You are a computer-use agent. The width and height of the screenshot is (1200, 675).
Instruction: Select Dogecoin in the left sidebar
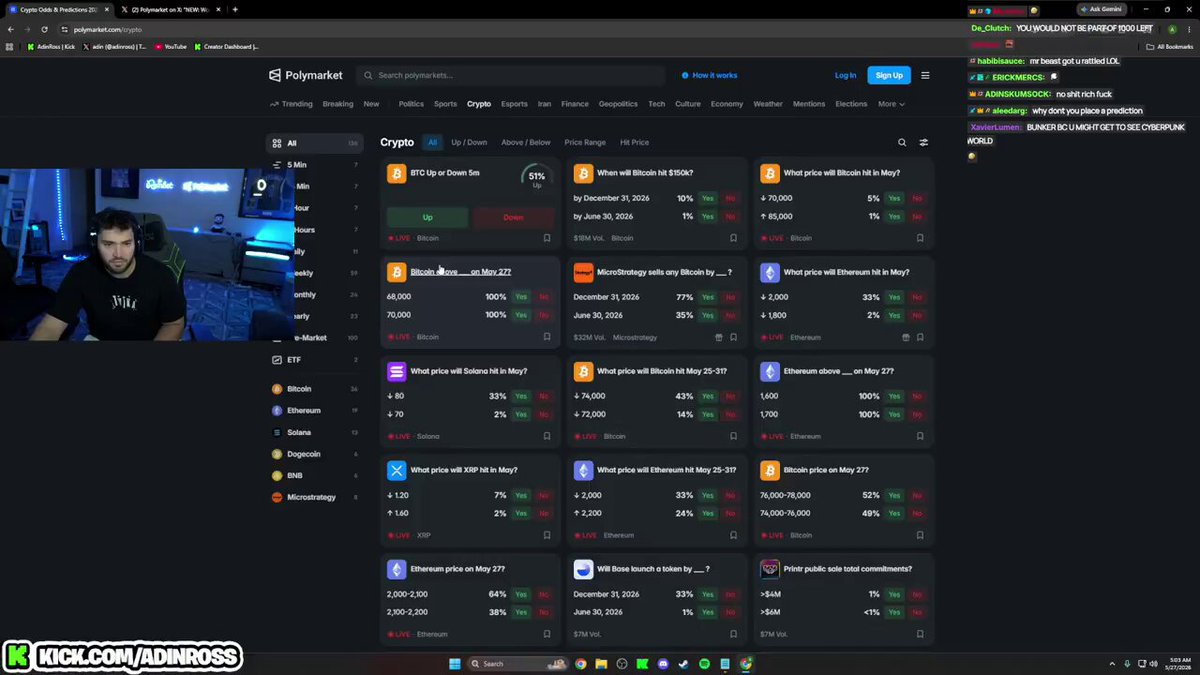click(315, 454)
